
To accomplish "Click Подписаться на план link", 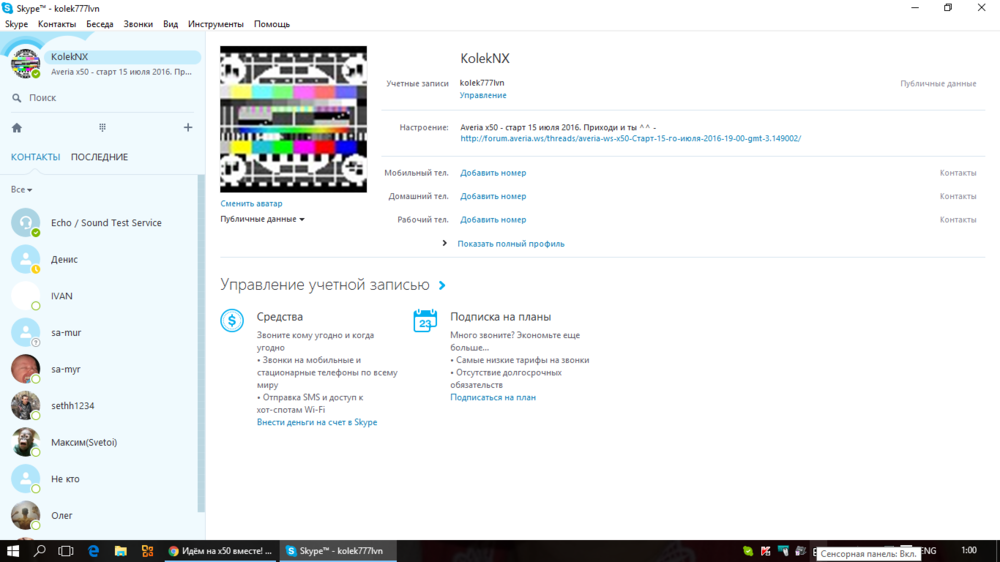I will (493, 397).
